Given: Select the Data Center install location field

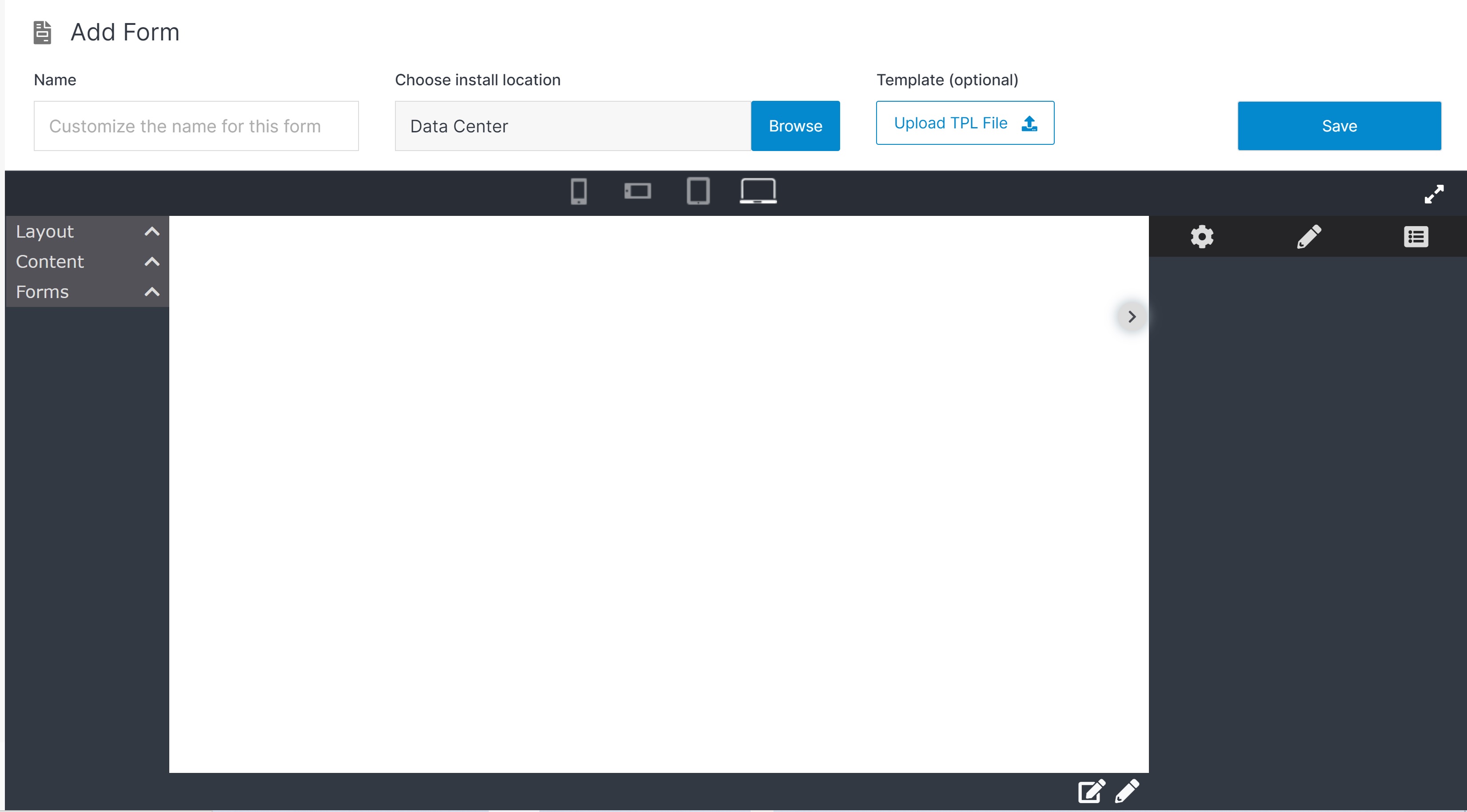Looking at the screenshot, I should coord(572,125).
